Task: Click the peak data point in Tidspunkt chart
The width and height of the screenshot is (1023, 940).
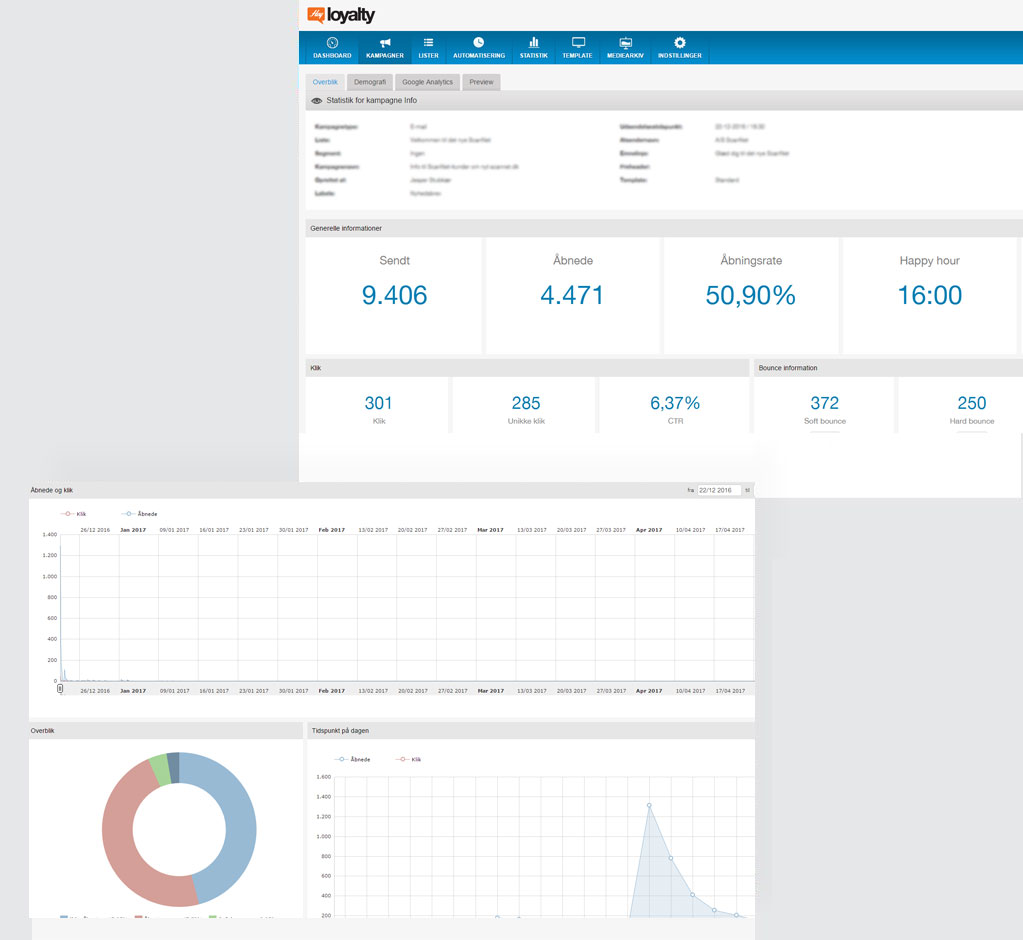Action: 649,805
